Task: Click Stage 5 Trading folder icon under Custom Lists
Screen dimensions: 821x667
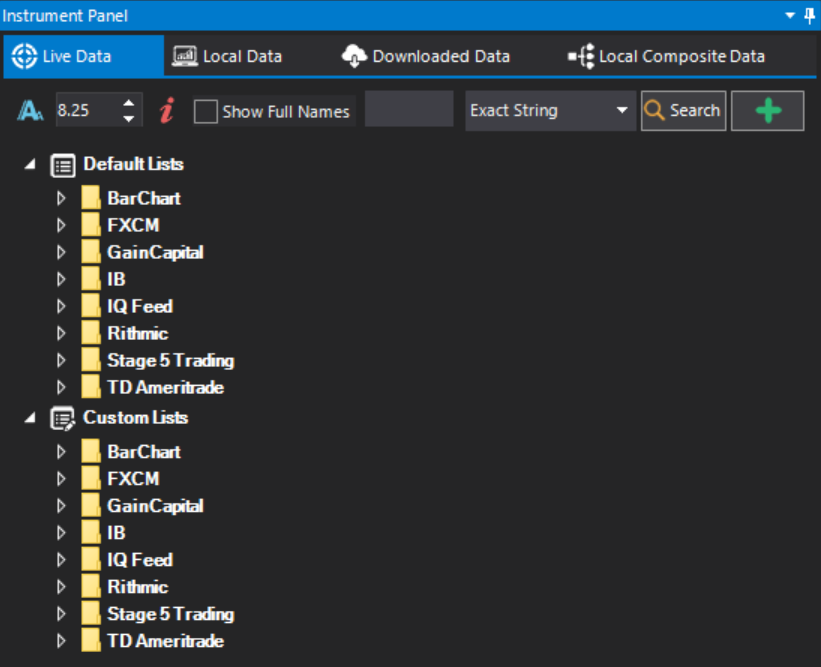Action: 91,614
